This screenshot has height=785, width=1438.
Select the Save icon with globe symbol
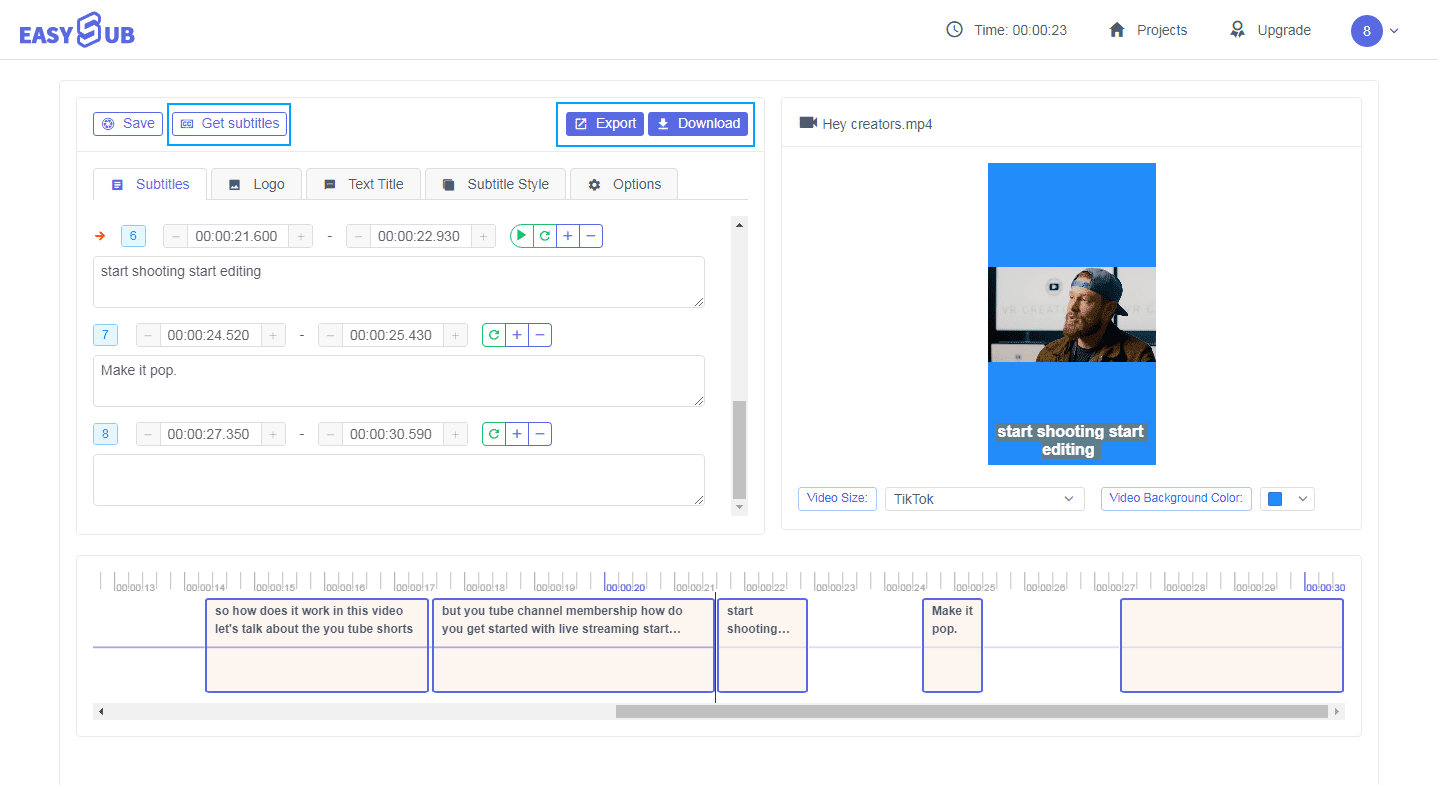(106, 123)
